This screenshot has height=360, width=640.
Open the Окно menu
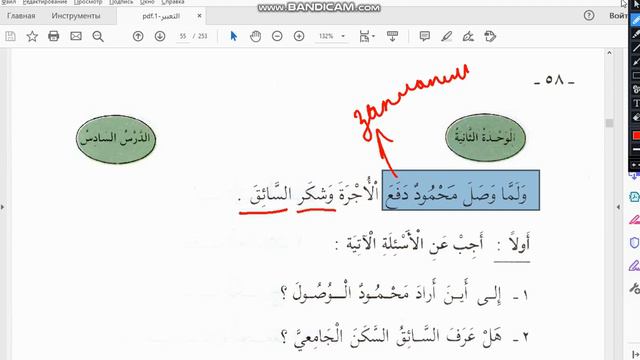(x=147, y=2)
